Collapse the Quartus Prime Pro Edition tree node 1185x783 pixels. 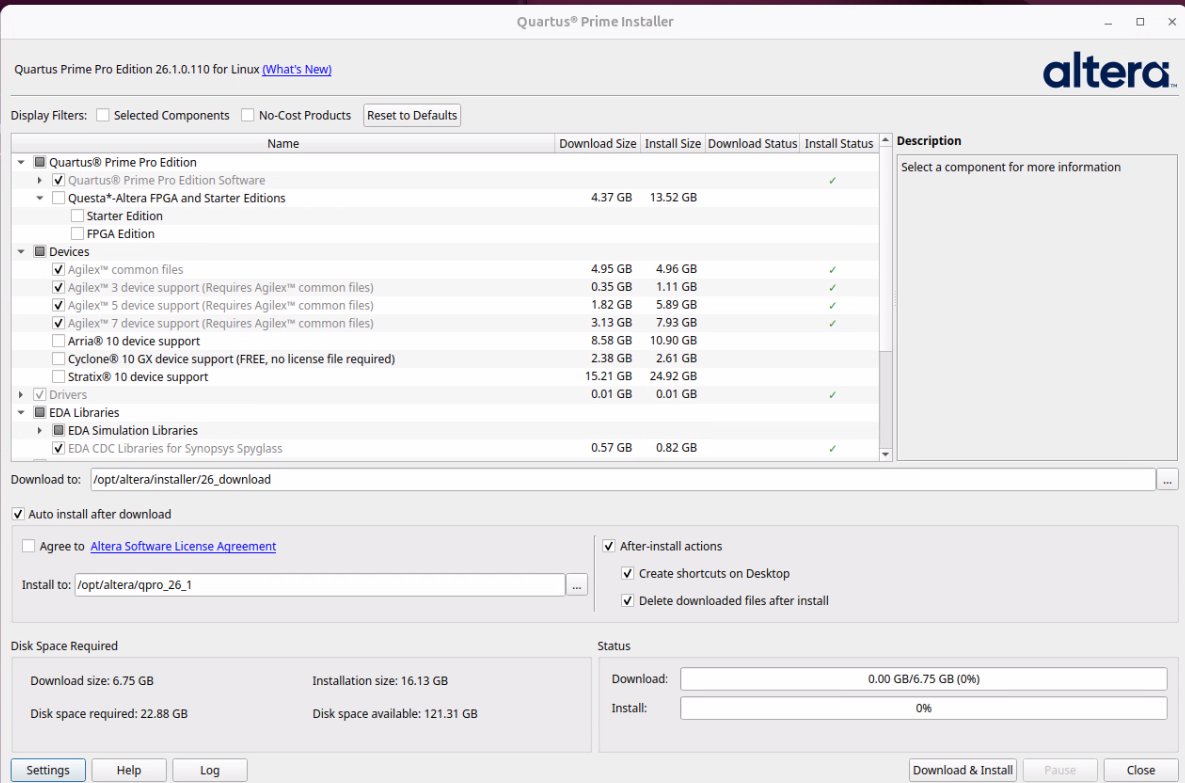pos(21,162)
